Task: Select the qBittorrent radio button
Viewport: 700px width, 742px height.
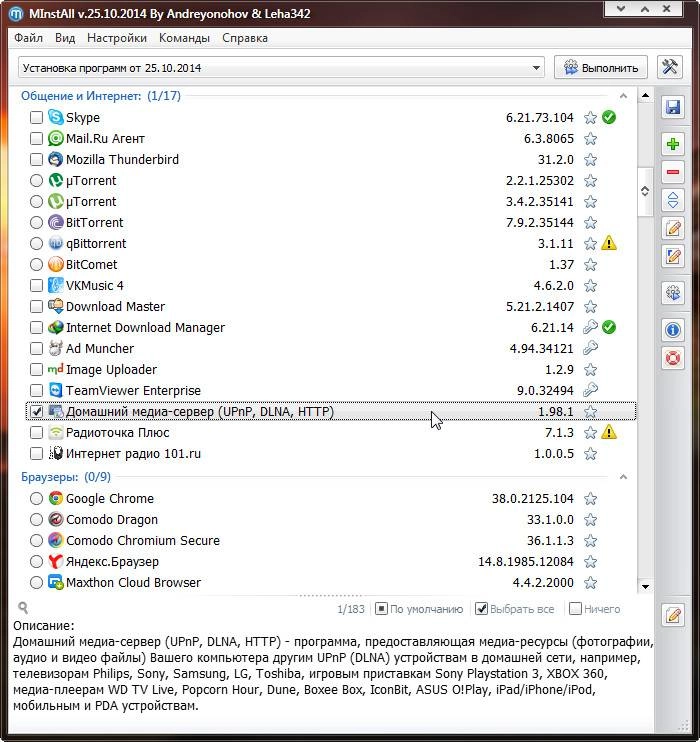Action: (36, 243)
